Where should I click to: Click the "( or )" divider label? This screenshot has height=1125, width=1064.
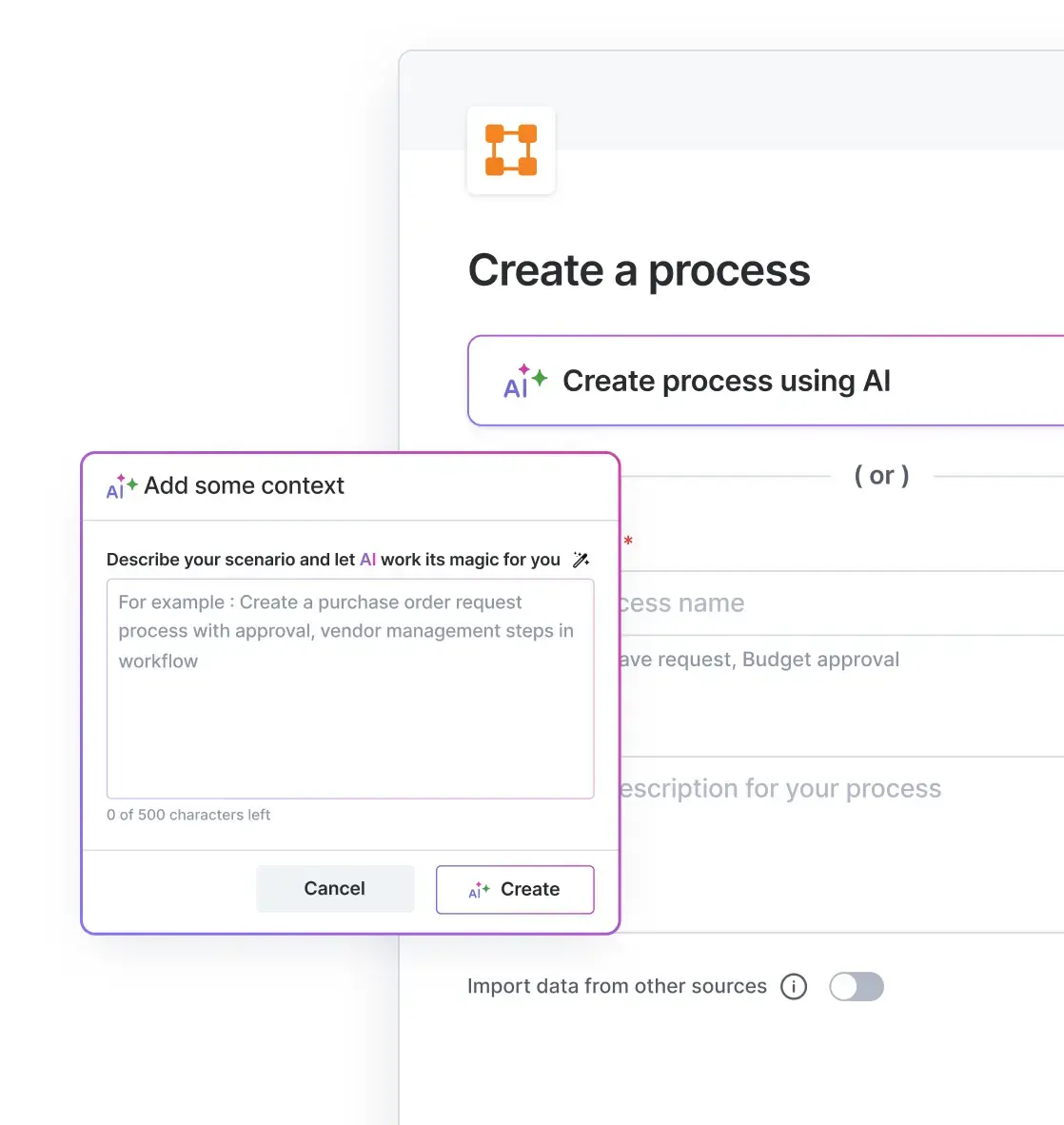[x=881, y=476]
